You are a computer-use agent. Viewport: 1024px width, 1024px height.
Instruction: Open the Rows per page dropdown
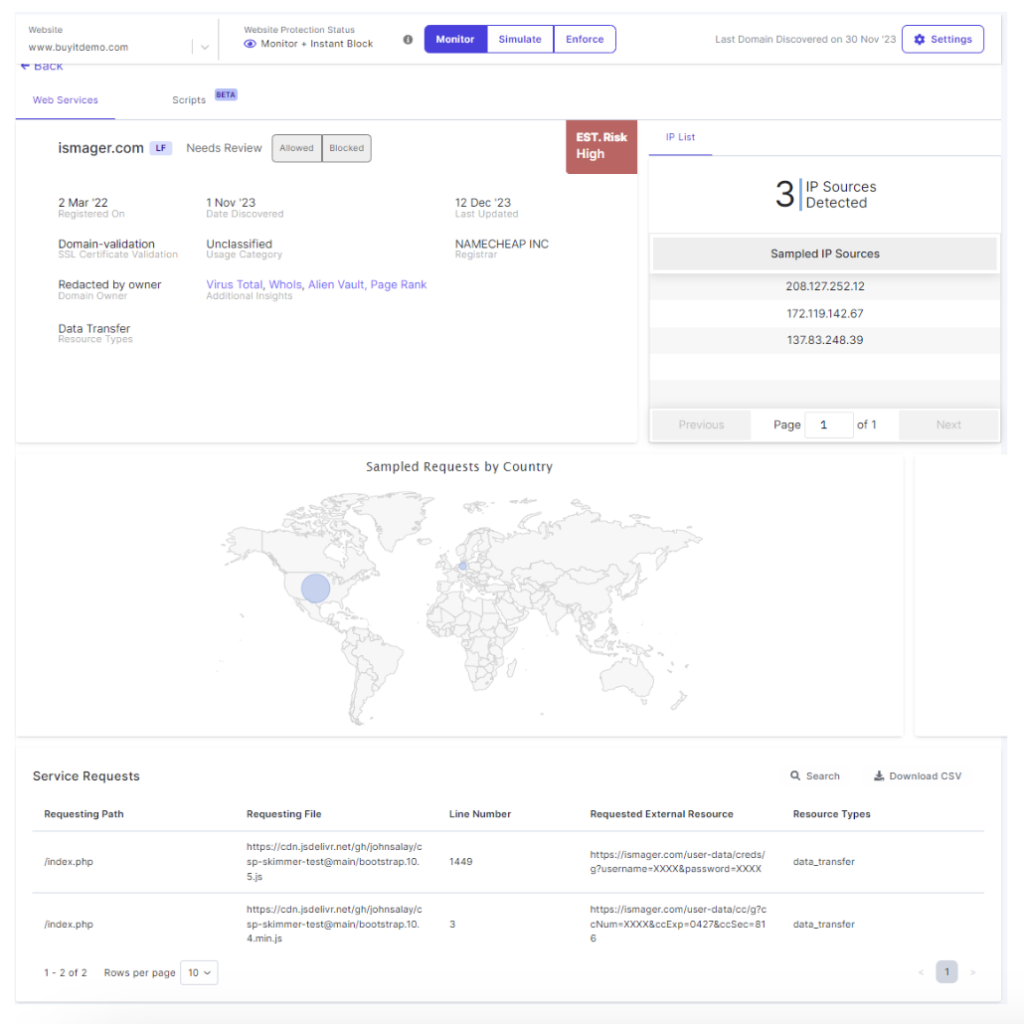point(198,972)
